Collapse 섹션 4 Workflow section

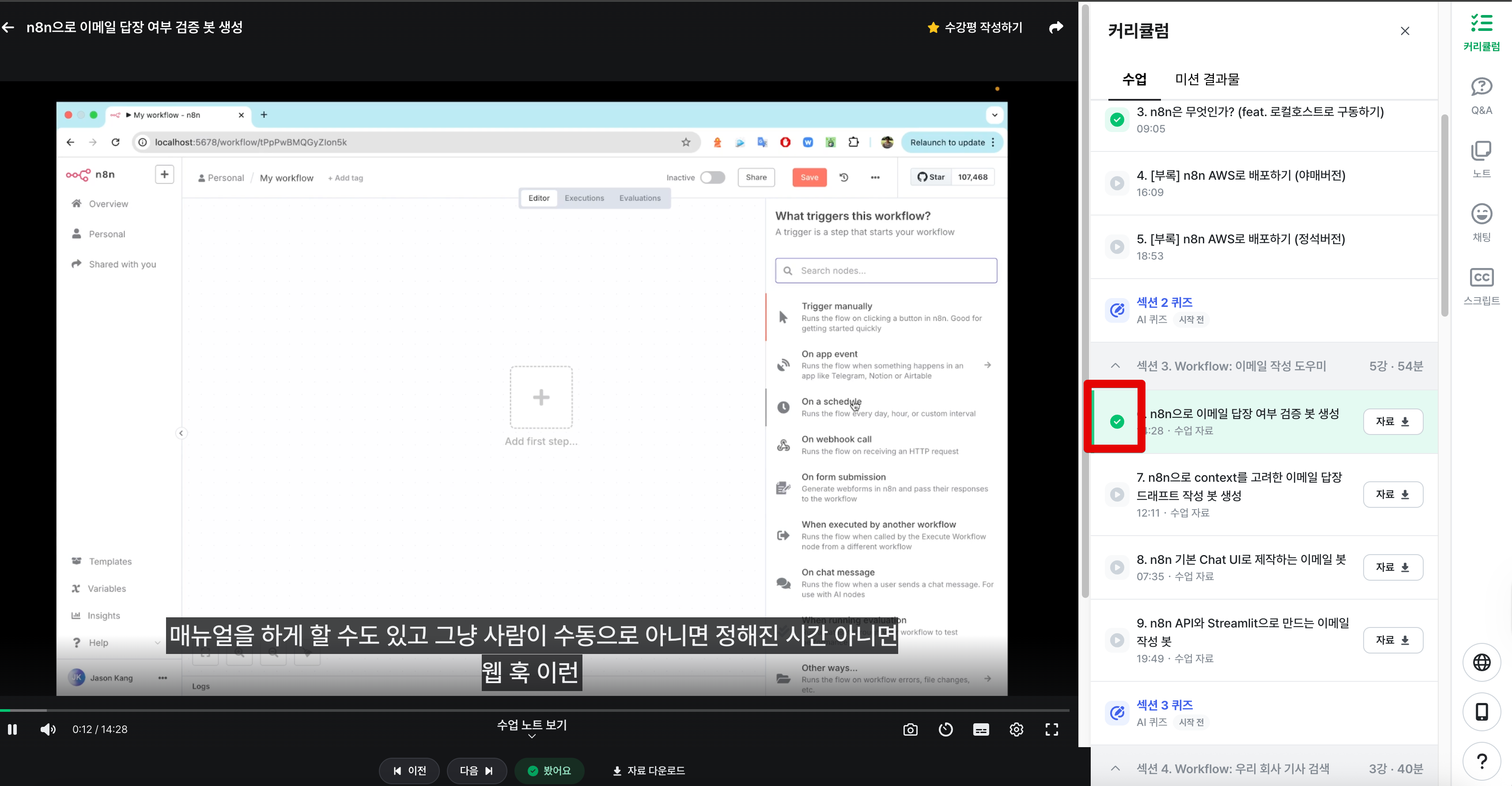coord(1115,768)
